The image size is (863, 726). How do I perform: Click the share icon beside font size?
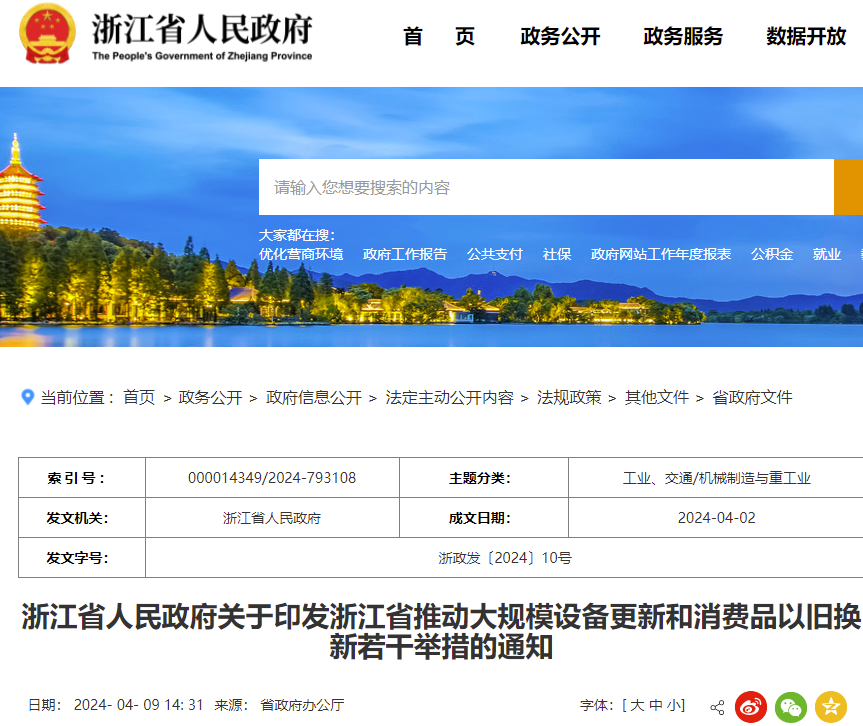[717, 707]
